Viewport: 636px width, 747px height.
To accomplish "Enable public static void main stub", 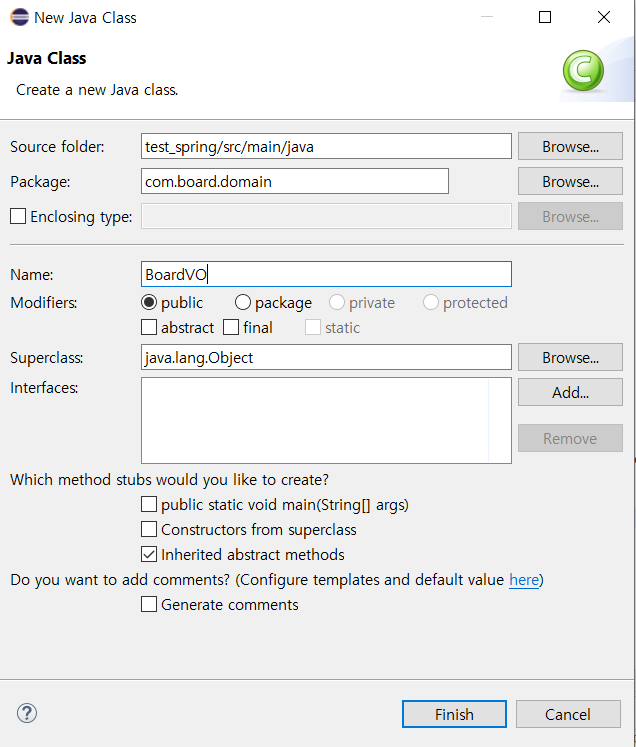I will tap(149, 504).
